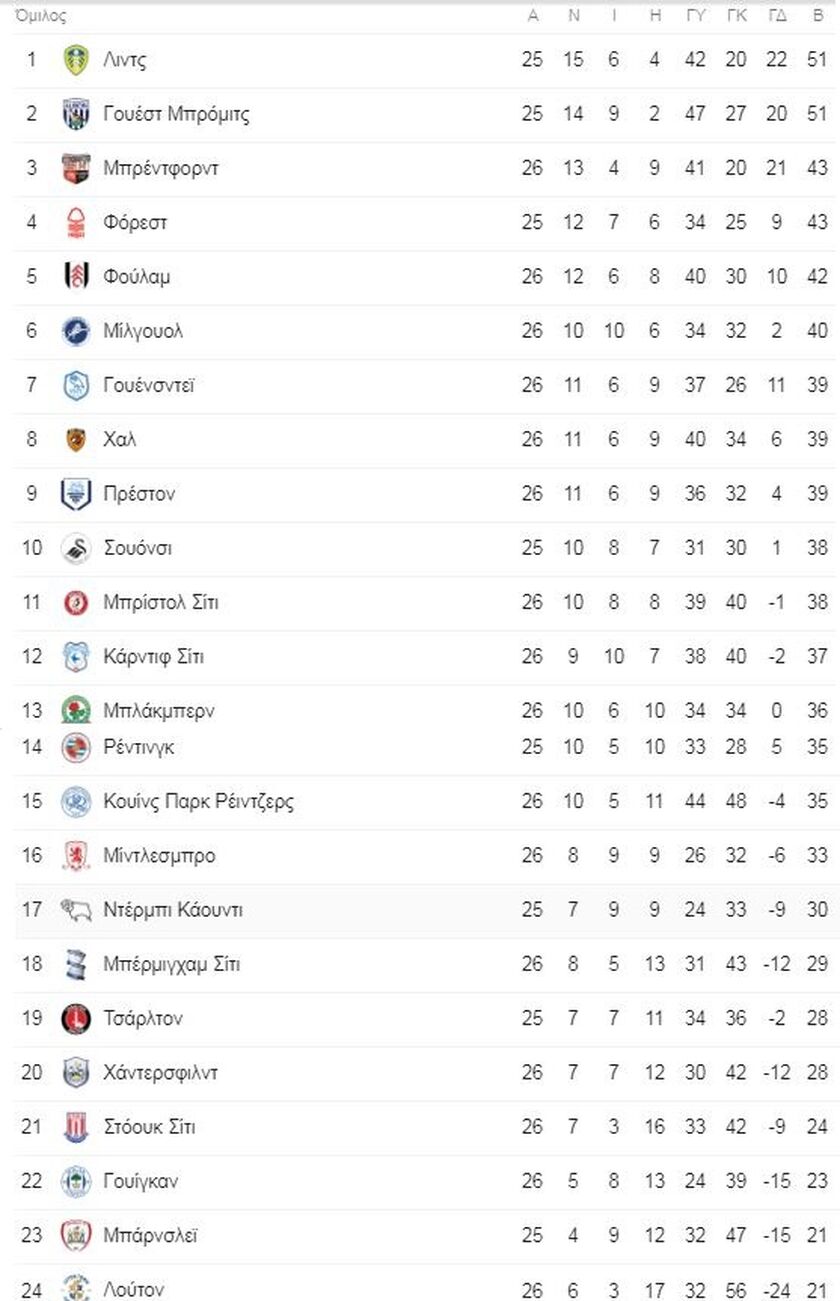Viewport: 840px width, 1301px height.
Task: Click the Όμιλος column header
Action: point(41,16)
